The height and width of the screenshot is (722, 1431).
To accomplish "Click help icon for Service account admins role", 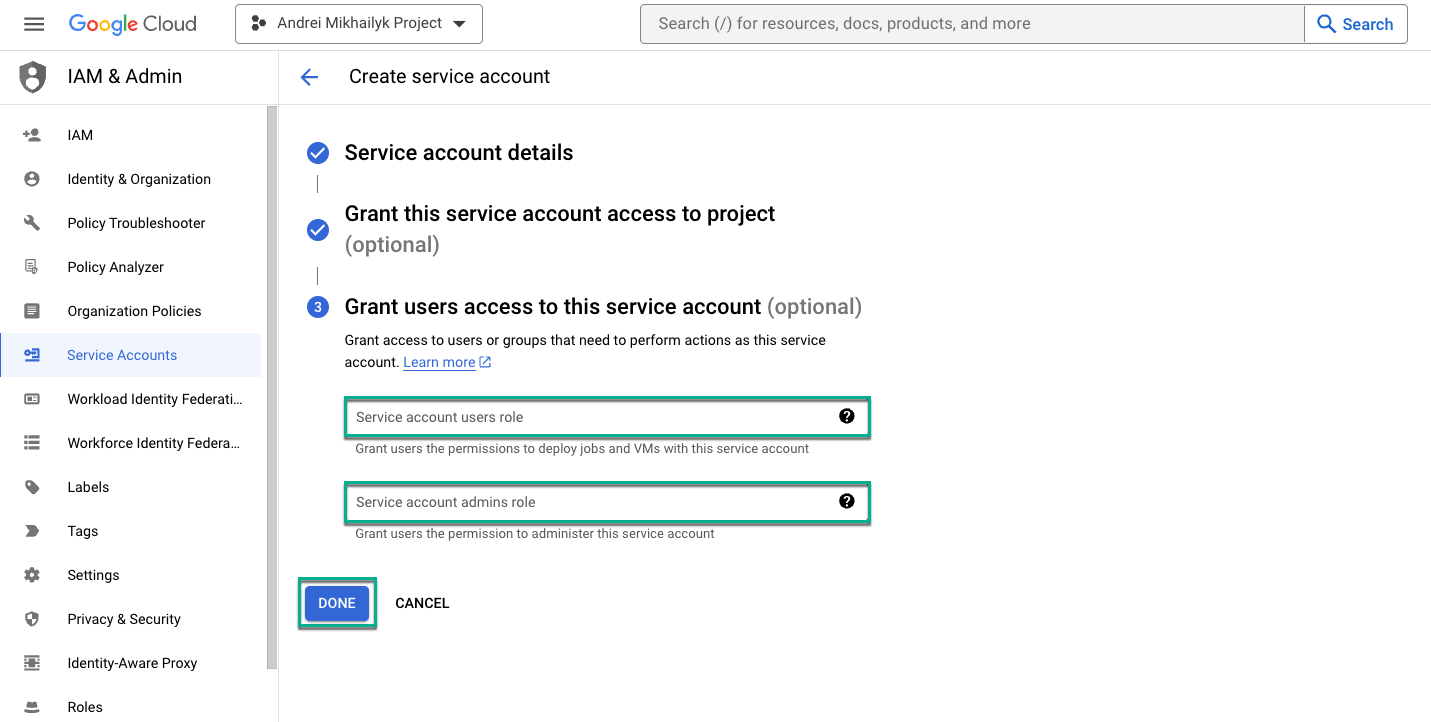I will pos(847,502).
